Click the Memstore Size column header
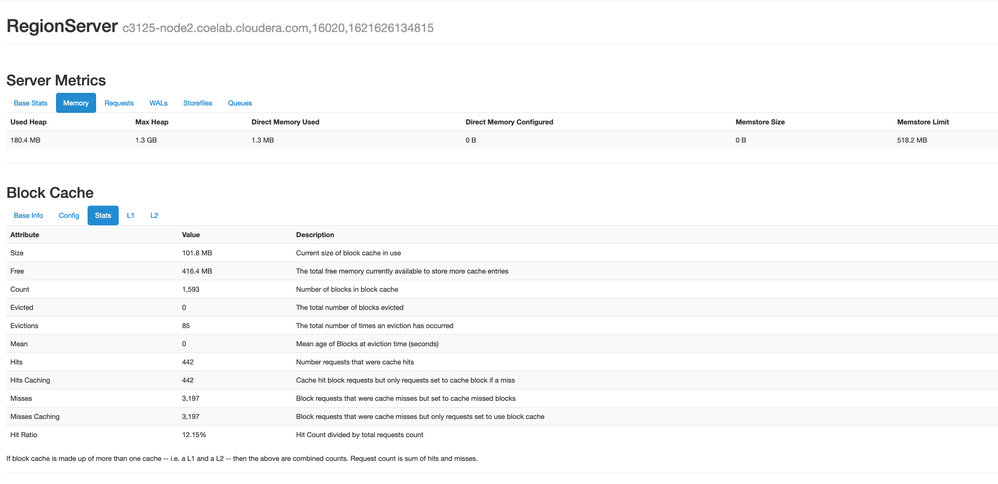 (760, 122)
